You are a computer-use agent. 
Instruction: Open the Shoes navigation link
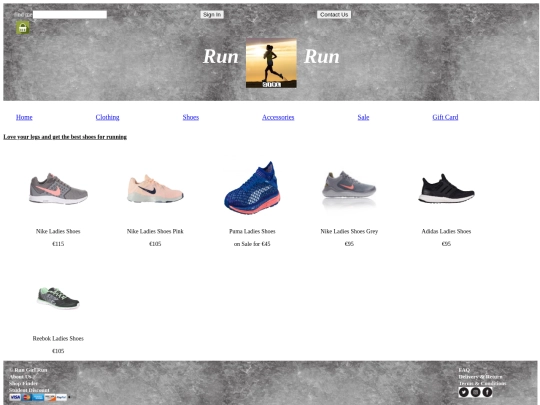click(191, 117)
